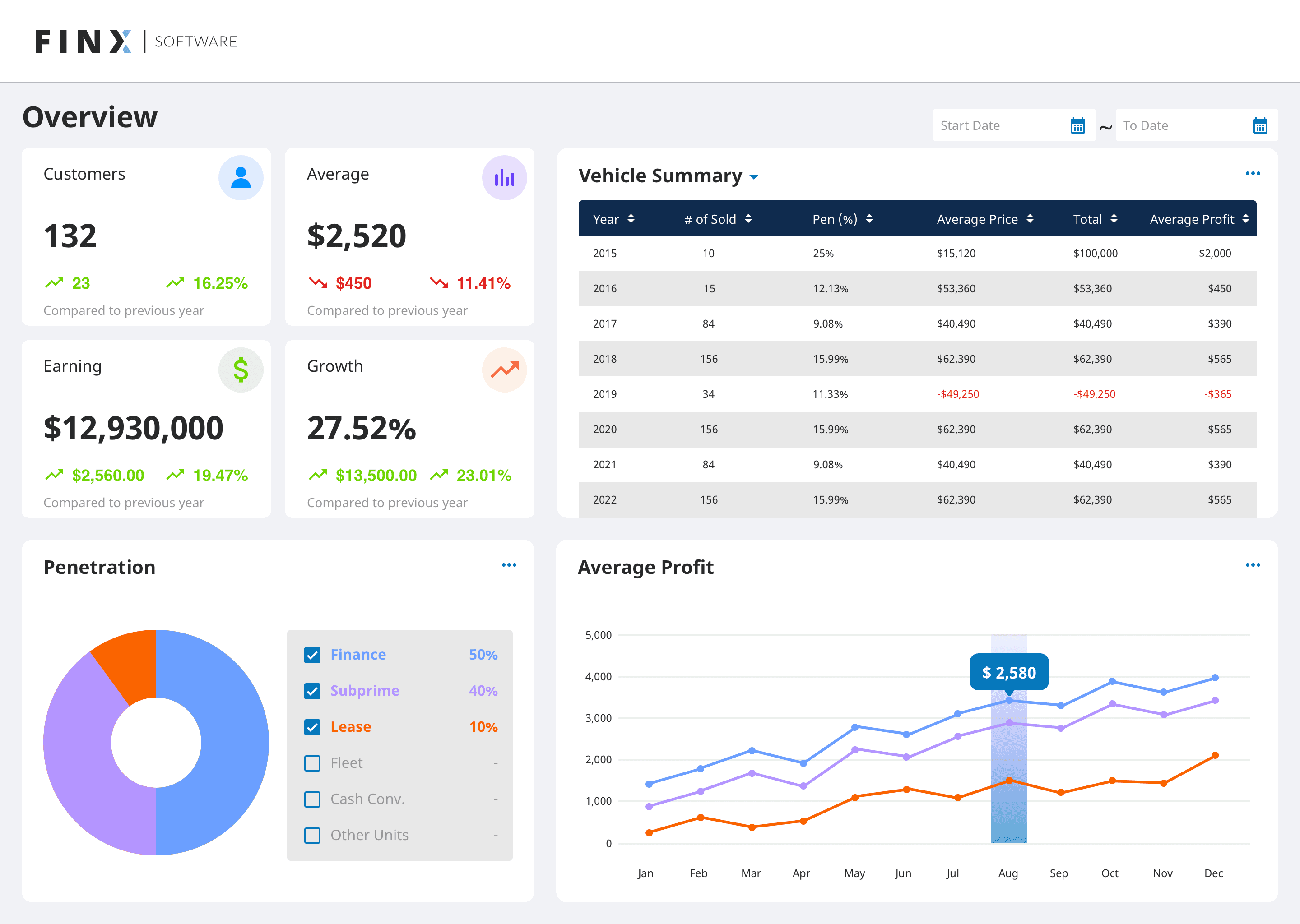Open the Start Date calendar icon
This screenshot has height=924, width=1300.
[1077, 126]
